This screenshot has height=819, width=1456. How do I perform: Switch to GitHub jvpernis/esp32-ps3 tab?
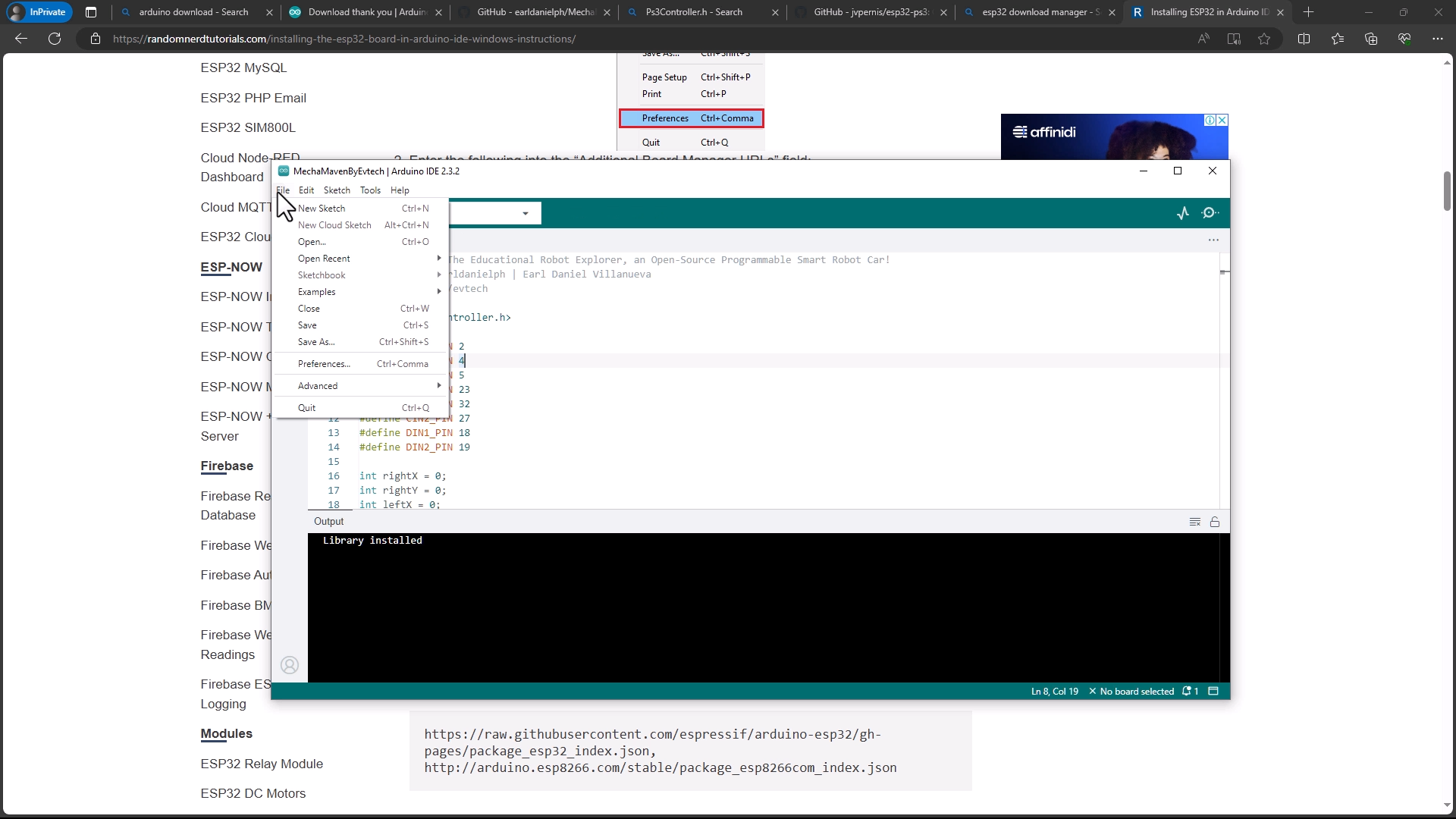pos(871,12)
